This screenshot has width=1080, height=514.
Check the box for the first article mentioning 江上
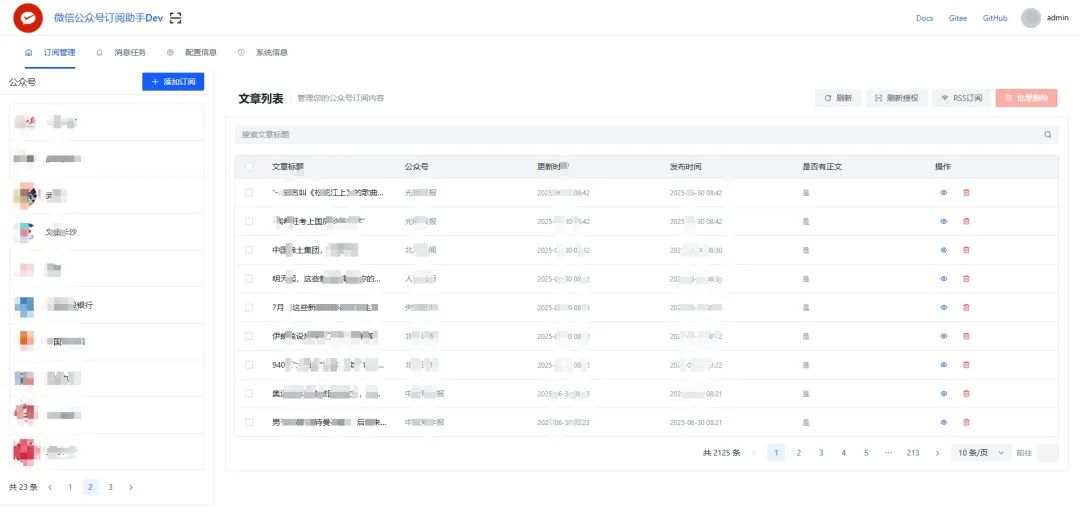pos(249,193)
